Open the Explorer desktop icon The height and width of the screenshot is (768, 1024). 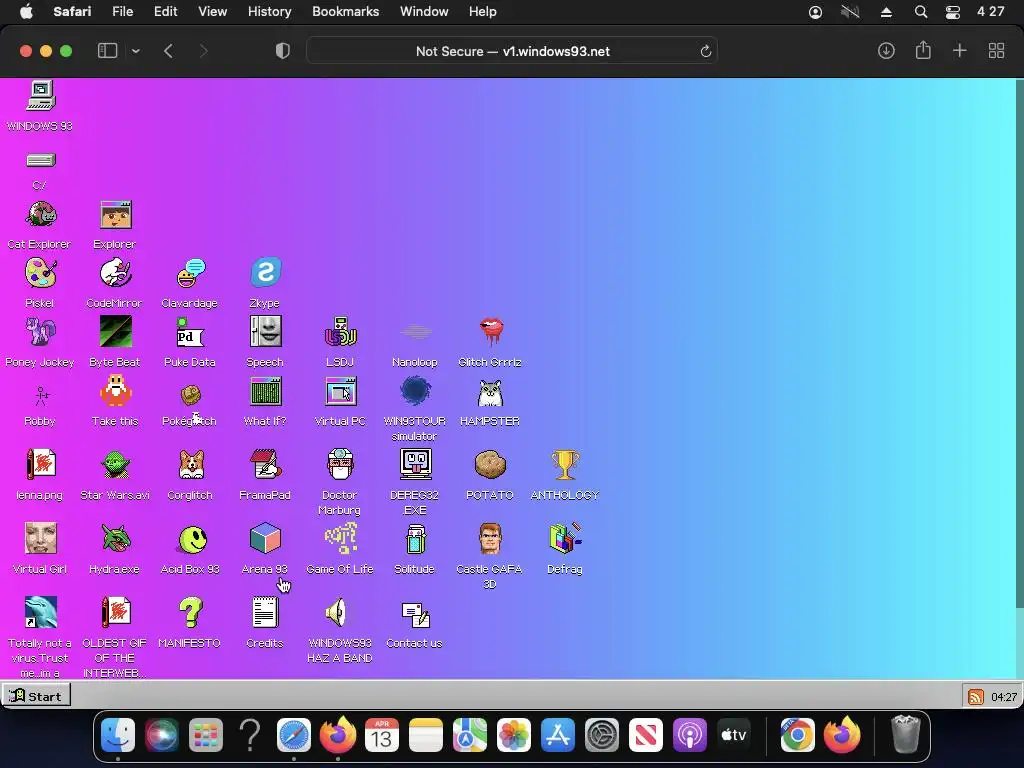point(116,215)
